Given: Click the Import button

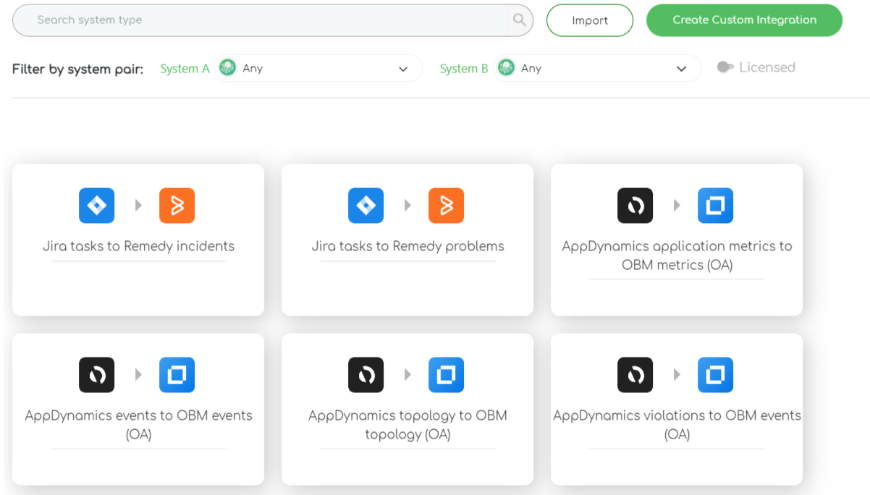Looking at the screenshot, I should tap(590, 21).
